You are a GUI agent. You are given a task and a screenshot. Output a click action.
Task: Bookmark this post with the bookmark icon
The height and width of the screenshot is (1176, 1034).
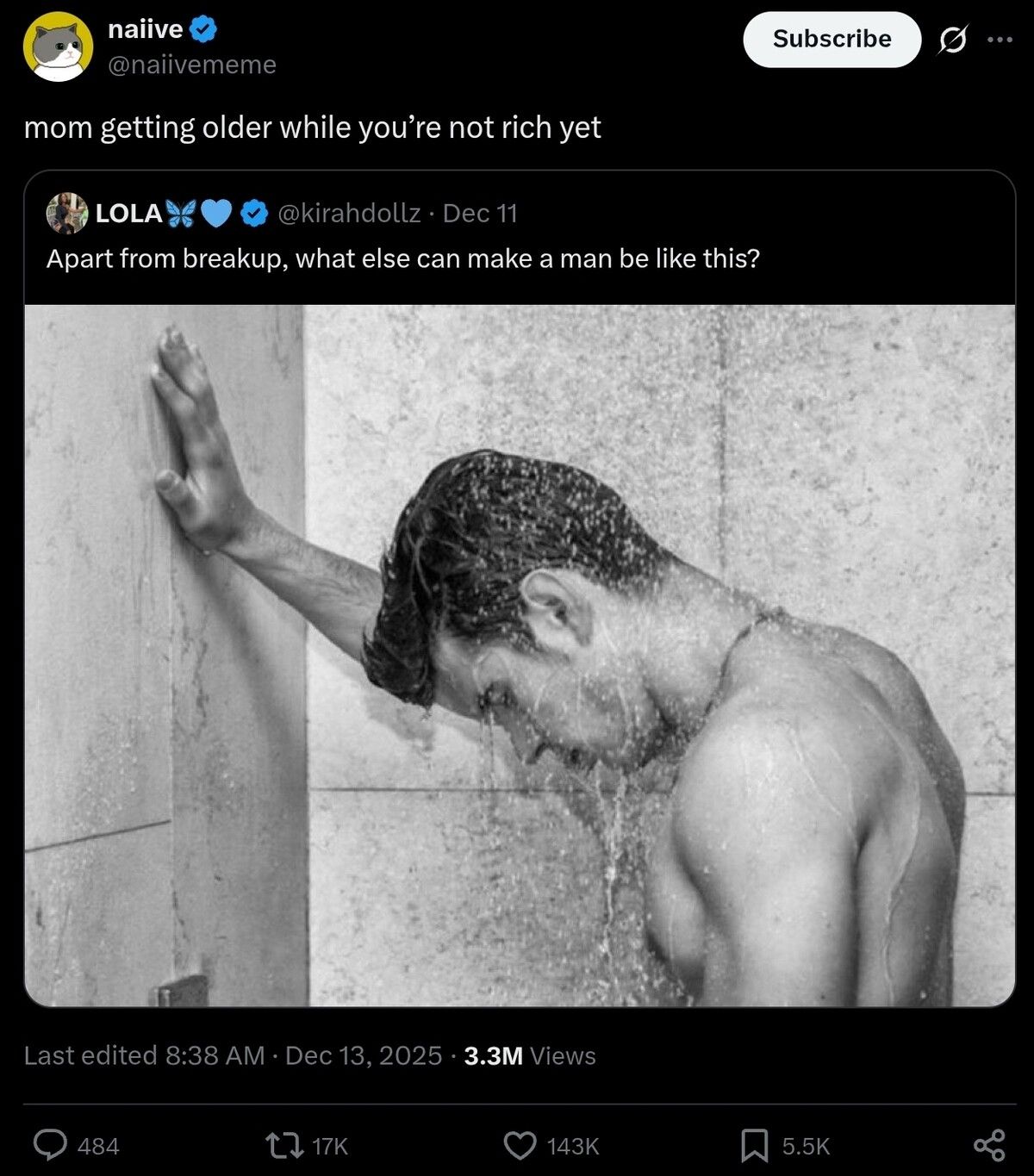pos(755,1145)
